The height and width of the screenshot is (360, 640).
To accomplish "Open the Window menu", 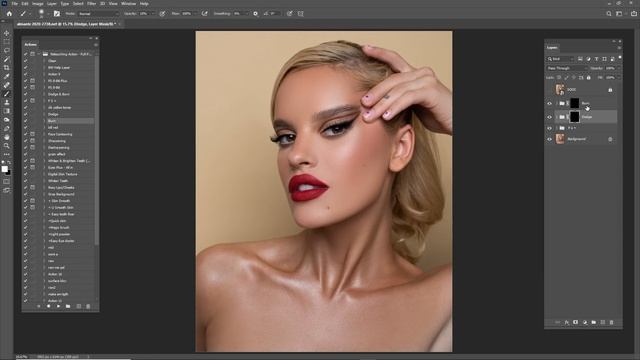I will tap(129, 4).
